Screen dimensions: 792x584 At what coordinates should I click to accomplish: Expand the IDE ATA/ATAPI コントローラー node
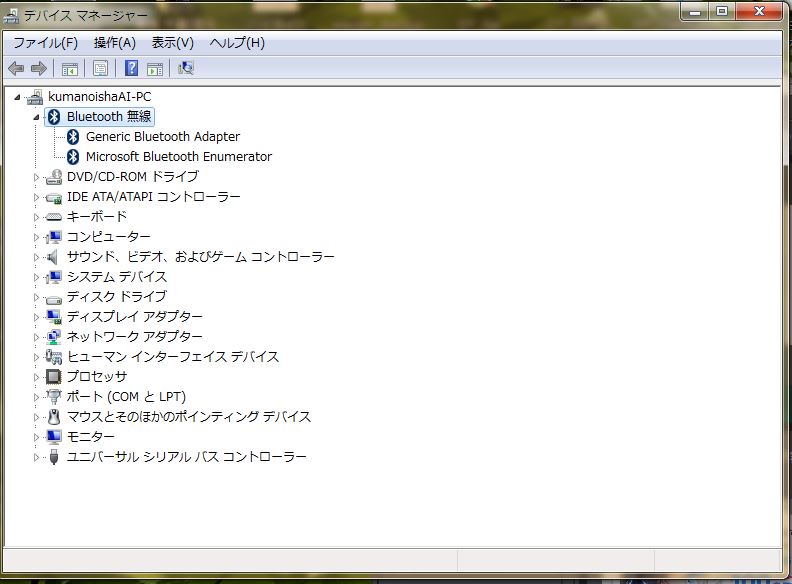[36, 197]
